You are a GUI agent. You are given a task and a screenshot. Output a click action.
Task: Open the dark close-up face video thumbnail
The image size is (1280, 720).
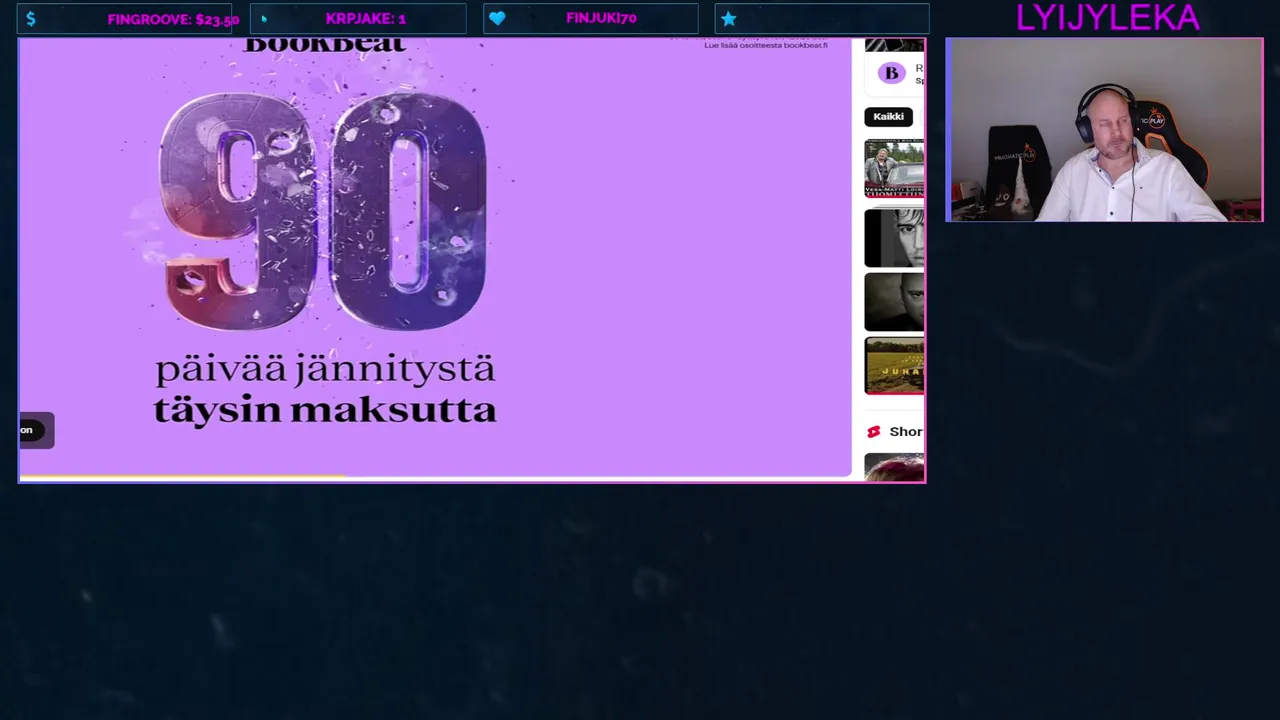click(x=894, y=302)
